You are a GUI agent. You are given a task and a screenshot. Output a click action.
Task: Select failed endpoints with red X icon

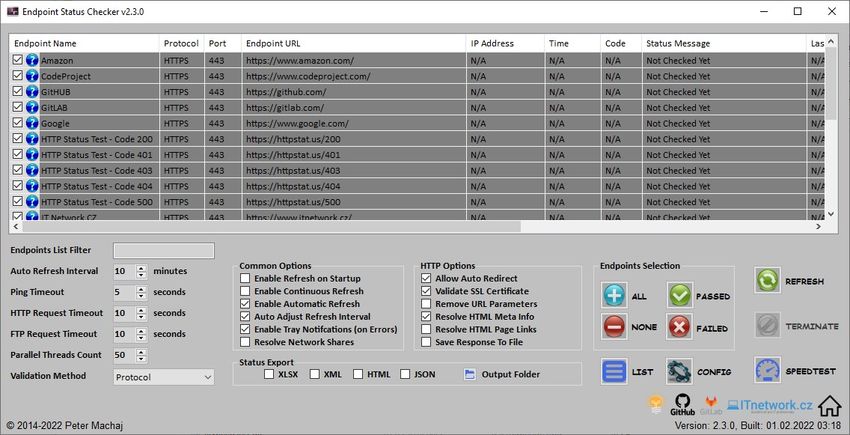pyautogui.click(x=679, y=327)
